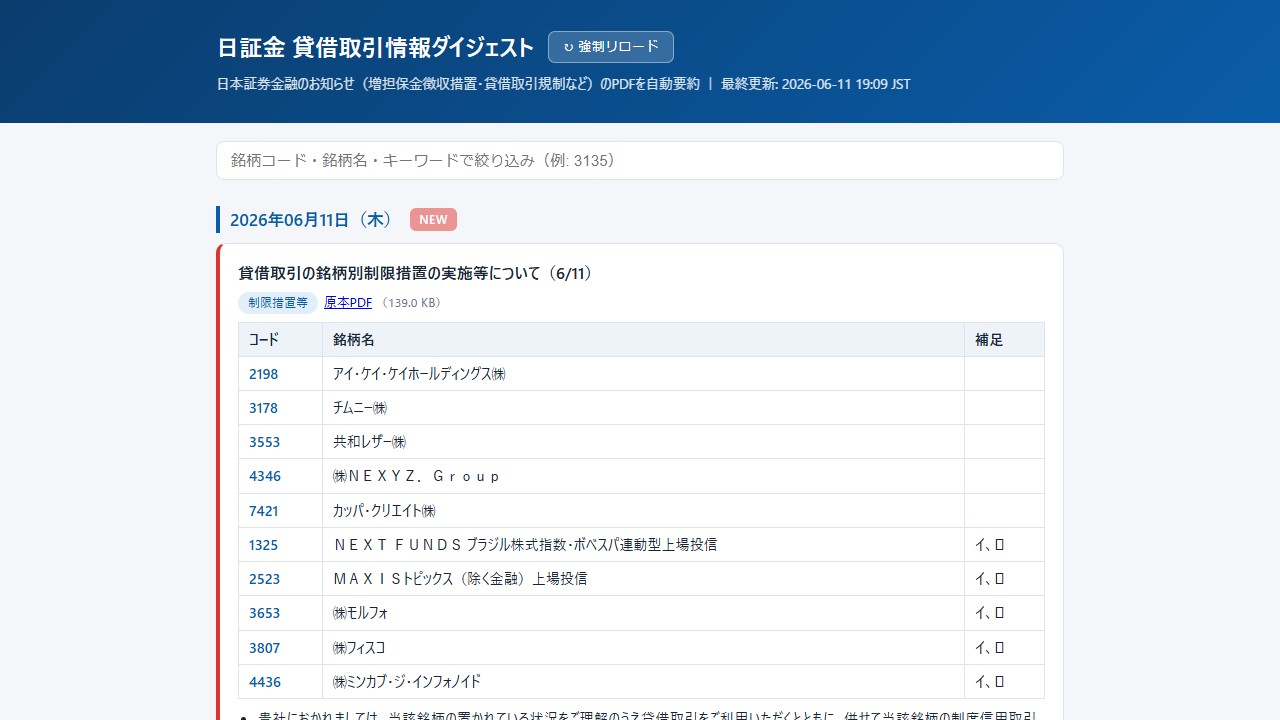The width and height of the screenshot is (1280, 720).
Task: Click the notice title 貸借取引の銘柄別制限措置の実施等について
Action: click(416, 273)
